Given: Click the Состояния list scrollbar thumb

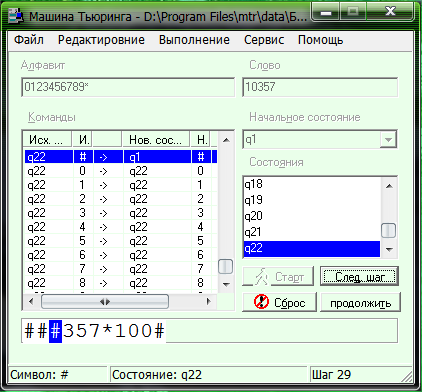Looking at the screenshot, I should pyautogui.click(x=389, y=231).
